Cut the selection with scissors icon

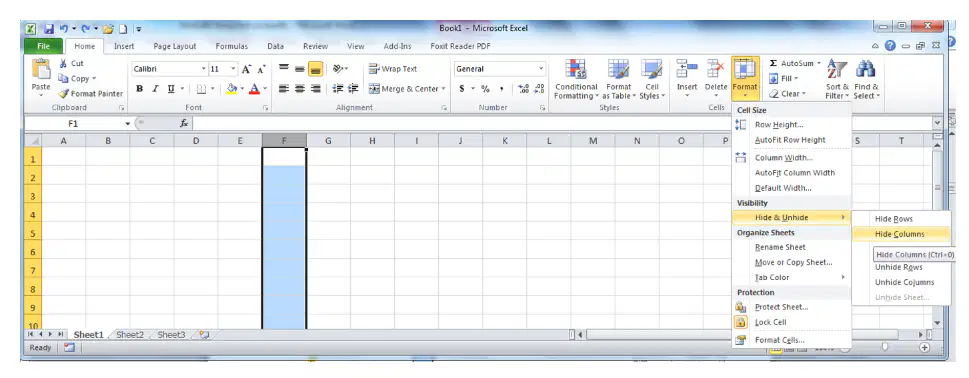click(x=64, y=64)
